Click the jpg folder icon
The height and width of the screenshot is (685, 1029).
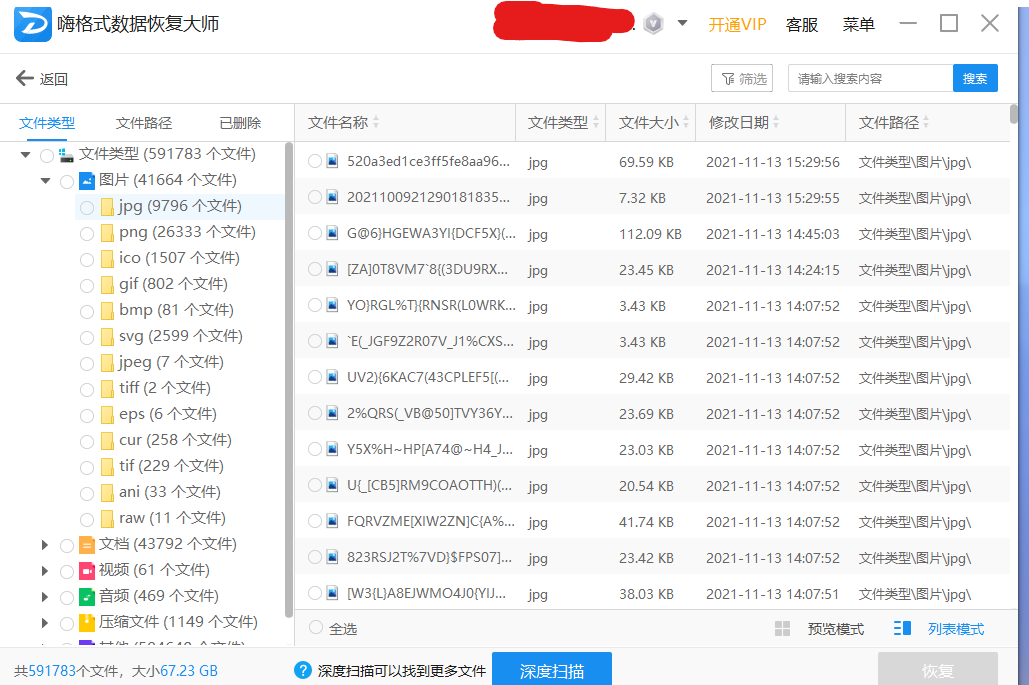click(x=108, y=207)
